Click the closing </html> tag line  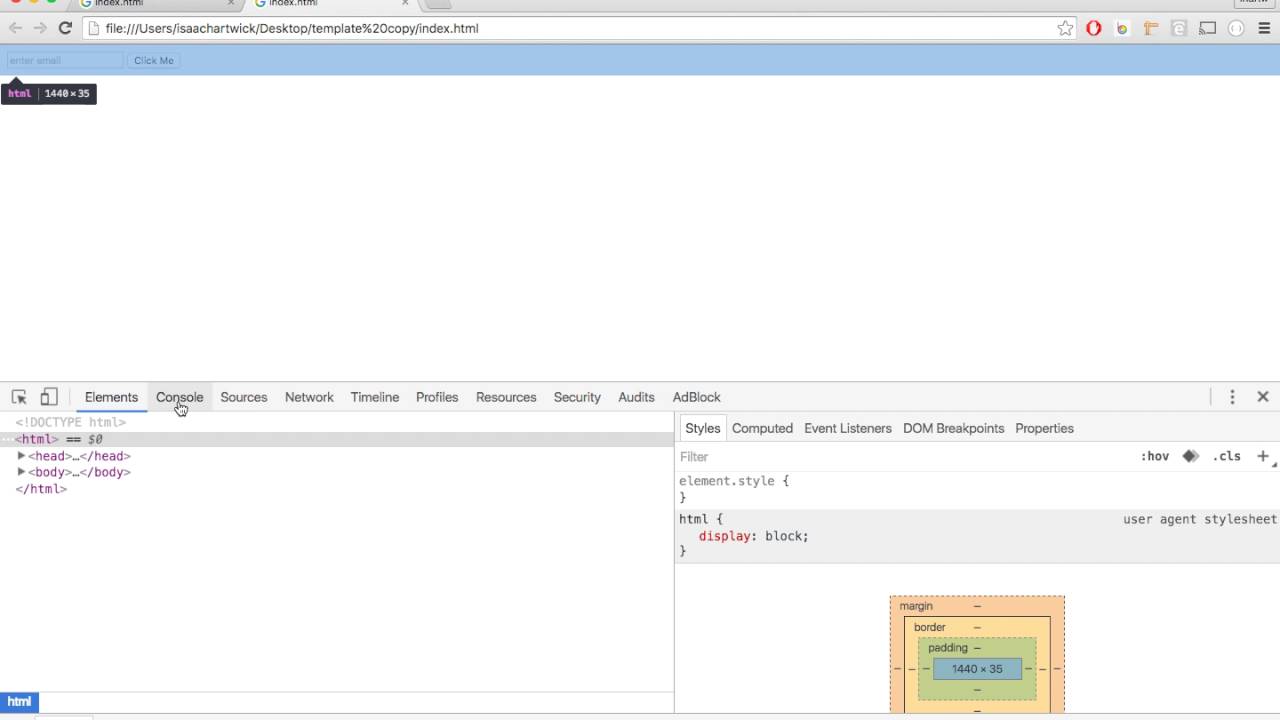coord(41,489)
